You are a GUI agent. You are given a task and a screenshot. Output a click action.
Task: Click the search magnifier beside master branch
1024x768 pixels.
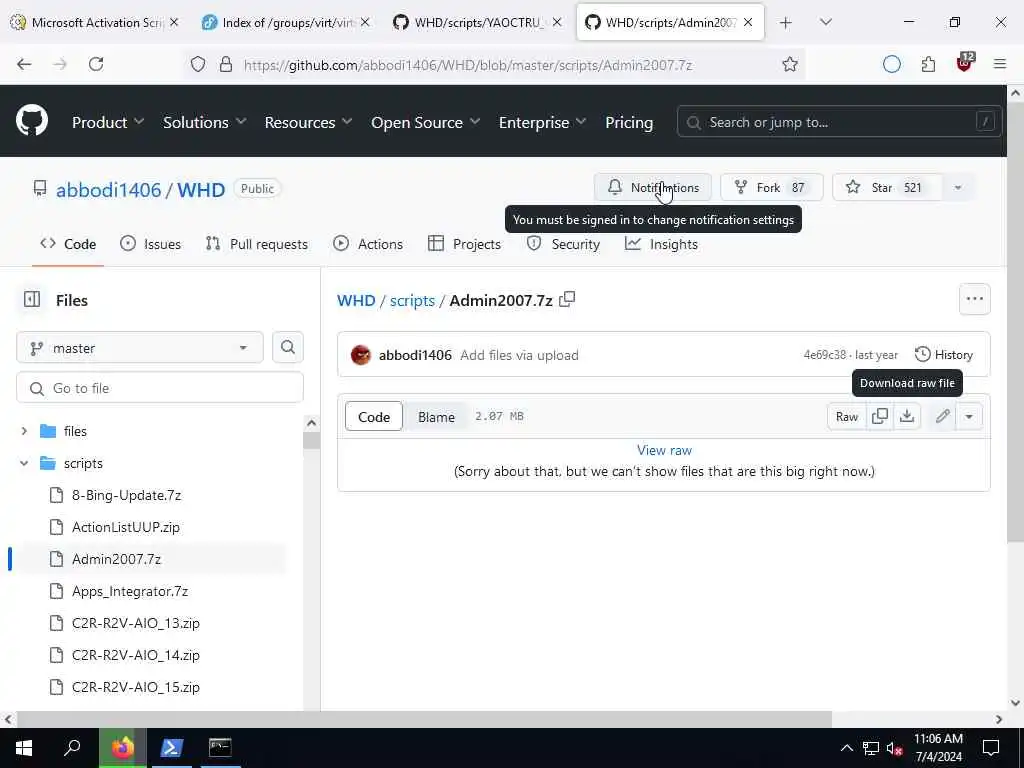coord(287,347)
